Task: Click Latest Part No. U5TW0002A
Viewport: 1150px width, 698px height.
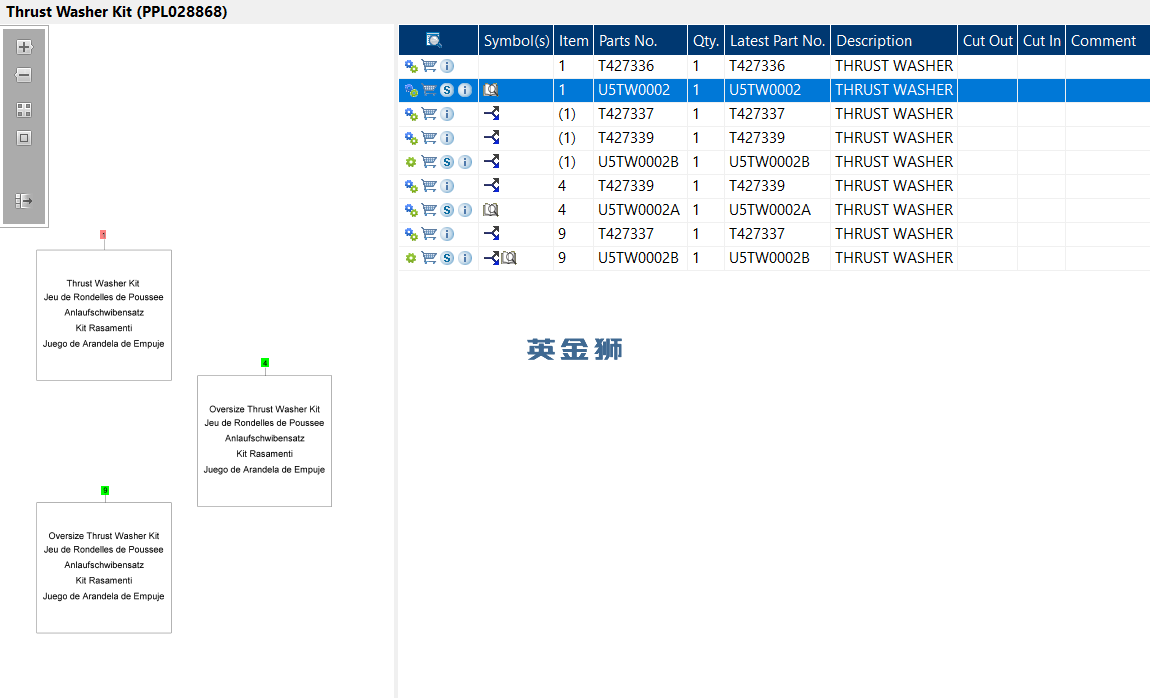Action: click(770, 210)
